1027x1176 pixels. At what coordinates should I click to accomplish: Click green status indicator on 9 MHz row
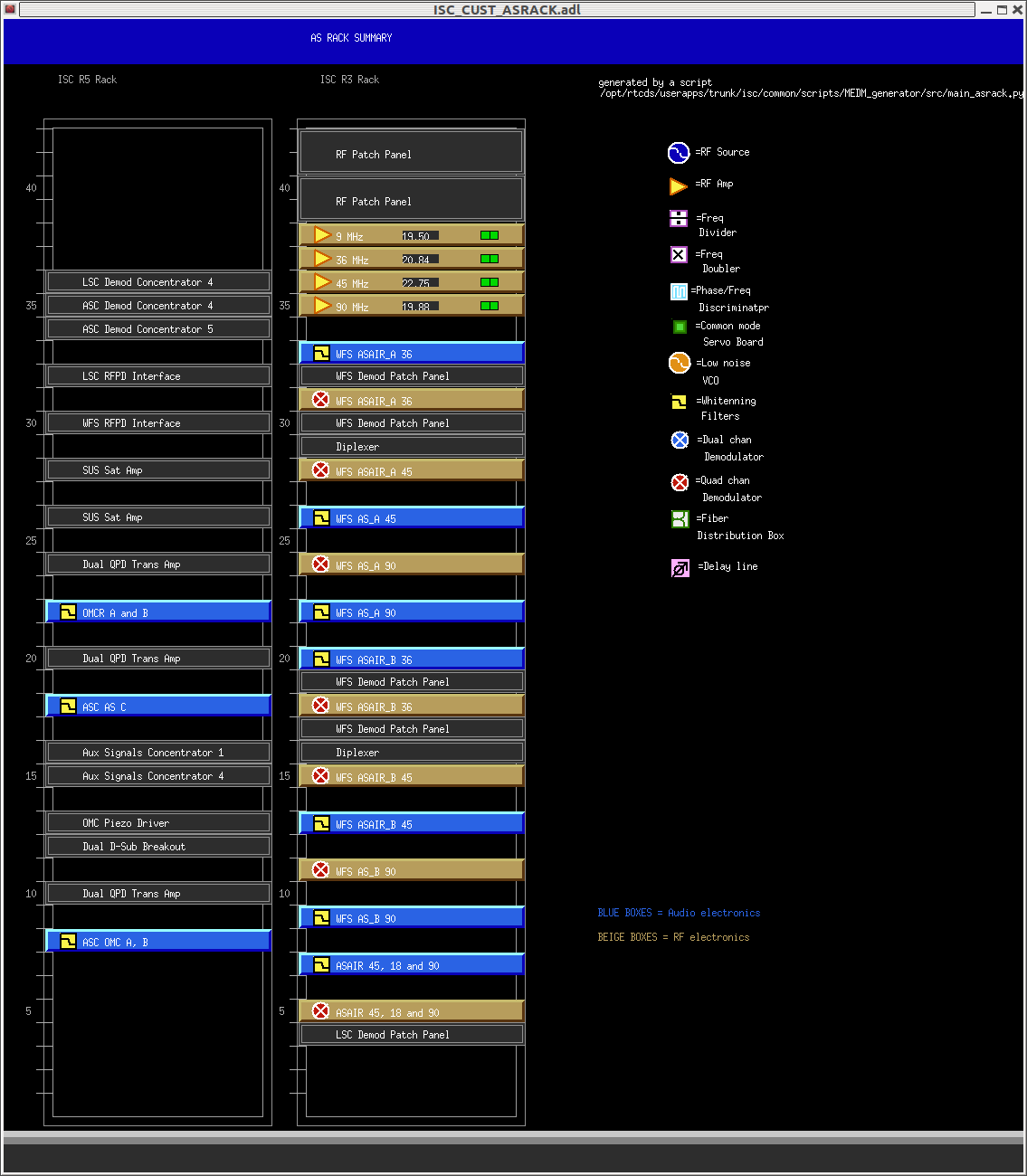(x=490, y=235)
